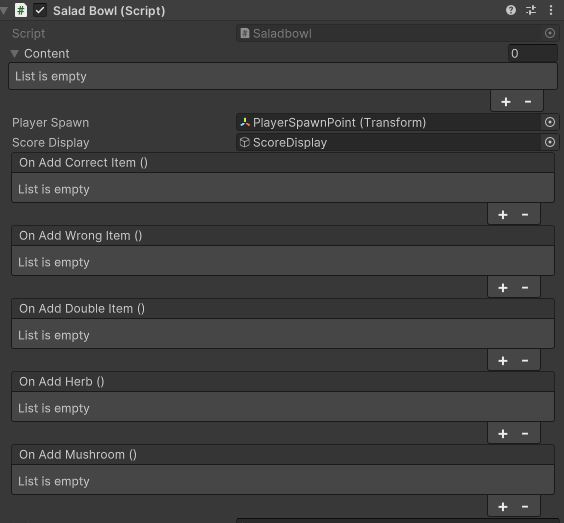Select the PlayerSpawnPoint (Transform) reference field
Viewport: 564px width, 523px height.
pyautogui.click(x=388, y=122)
